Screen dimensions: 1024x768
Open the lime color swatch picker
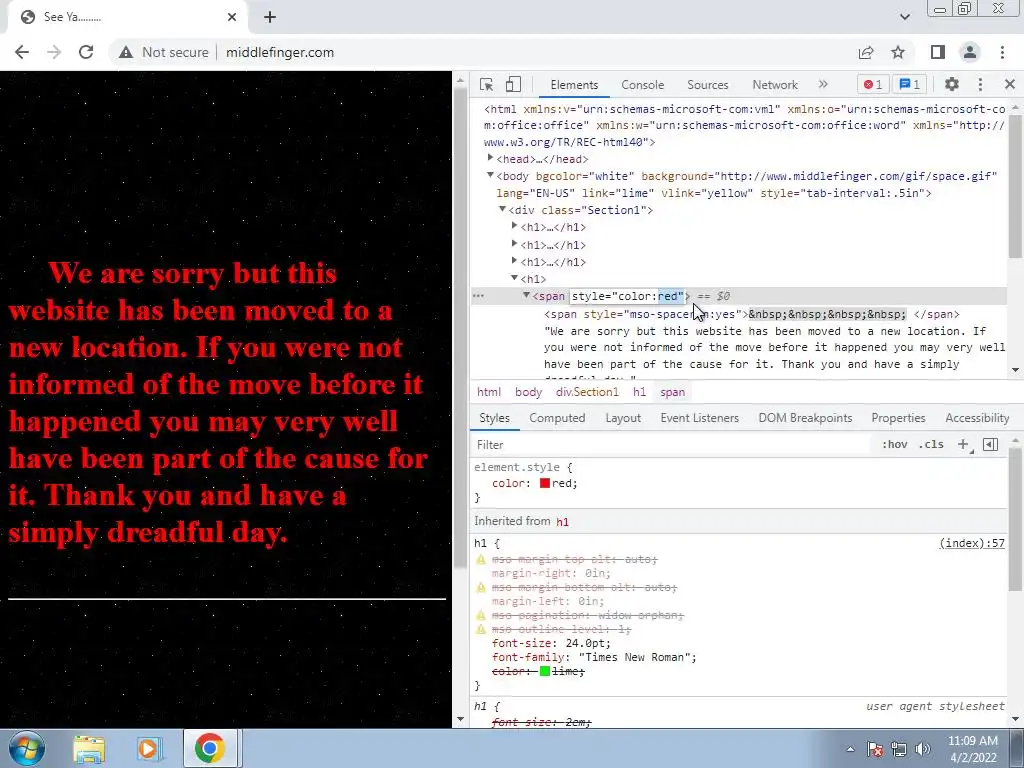tap(545, 671)
